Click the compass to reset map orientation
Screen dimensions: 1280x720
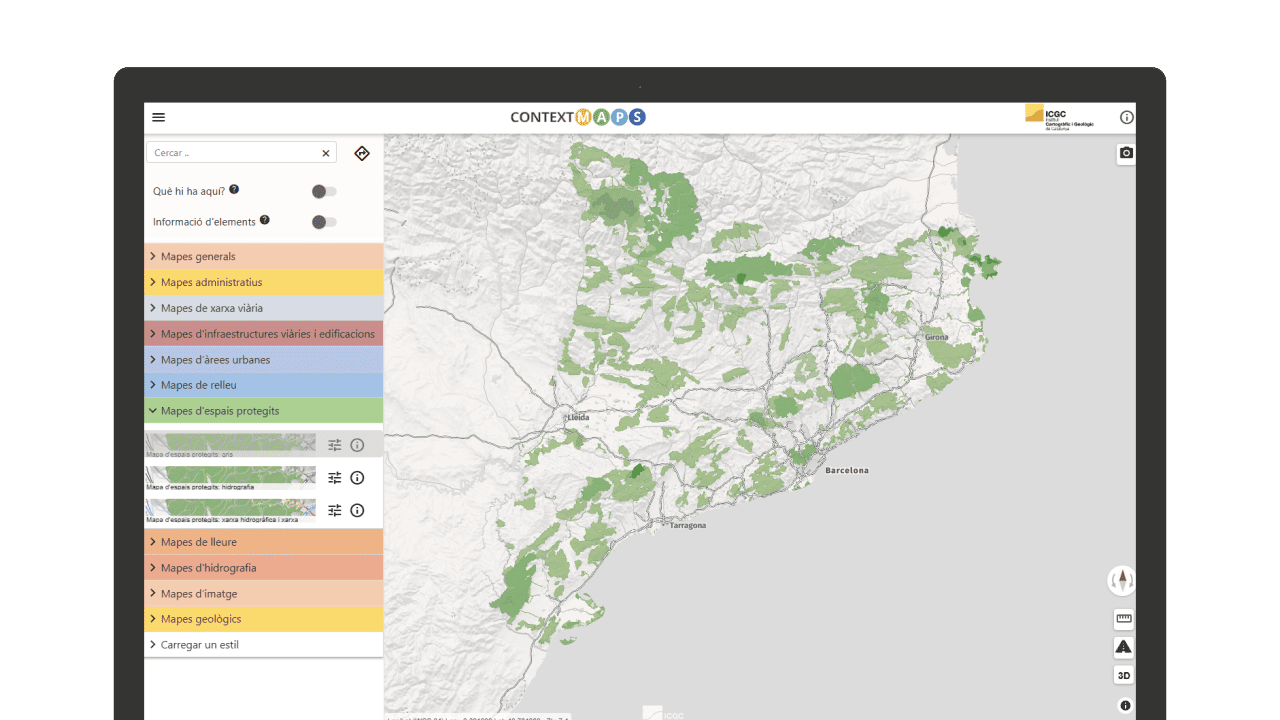click(x=1121, y=580)
